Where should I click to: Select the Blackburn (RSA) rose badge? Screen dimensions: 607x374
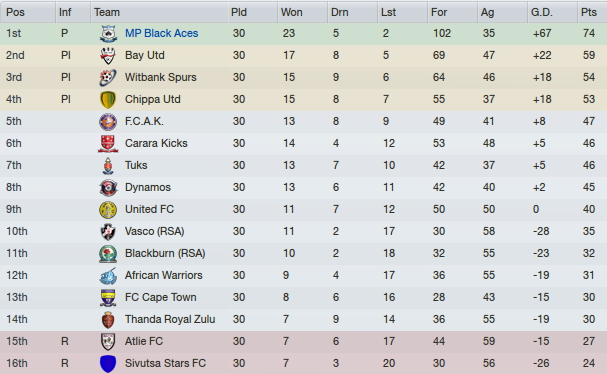point(108,254)
